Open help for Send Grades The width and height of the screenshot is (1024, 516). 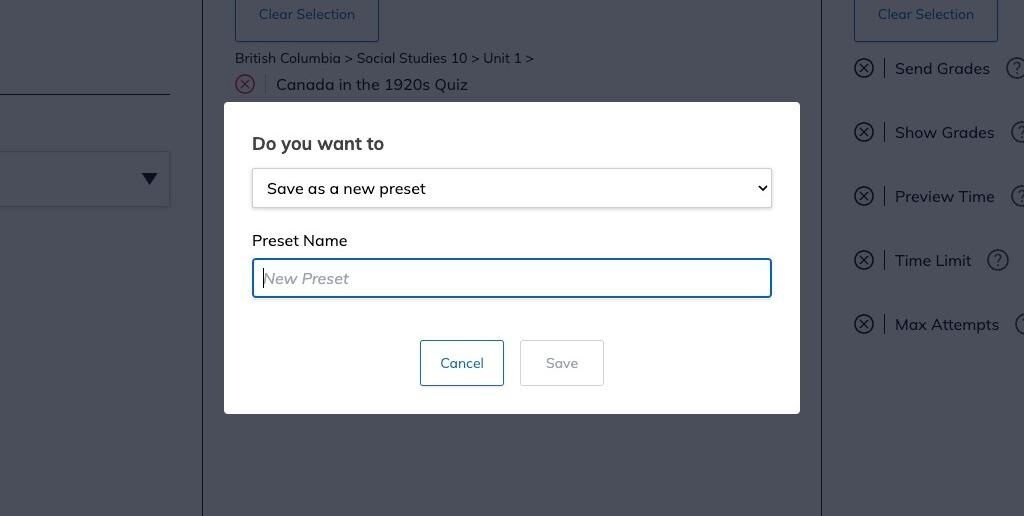[x=1015, y=68]
